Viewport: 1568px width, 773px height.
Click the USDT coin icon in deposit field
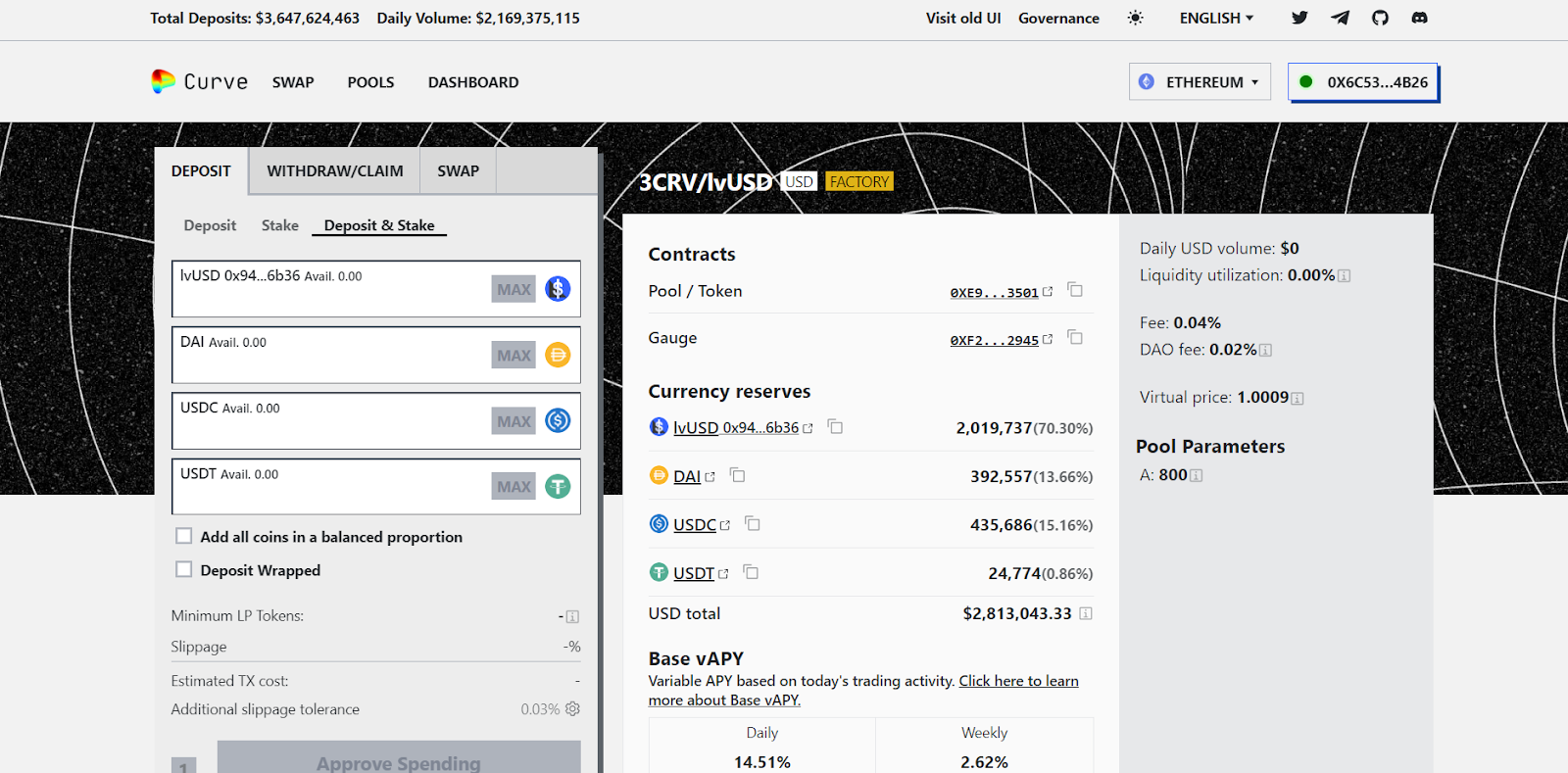pos(558,486)
